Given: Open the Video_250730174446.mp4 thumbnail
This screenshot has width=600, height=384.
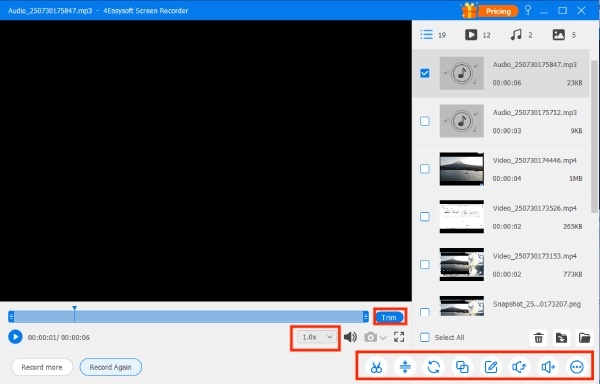Looking at the screenshot, I should (461, 169).
